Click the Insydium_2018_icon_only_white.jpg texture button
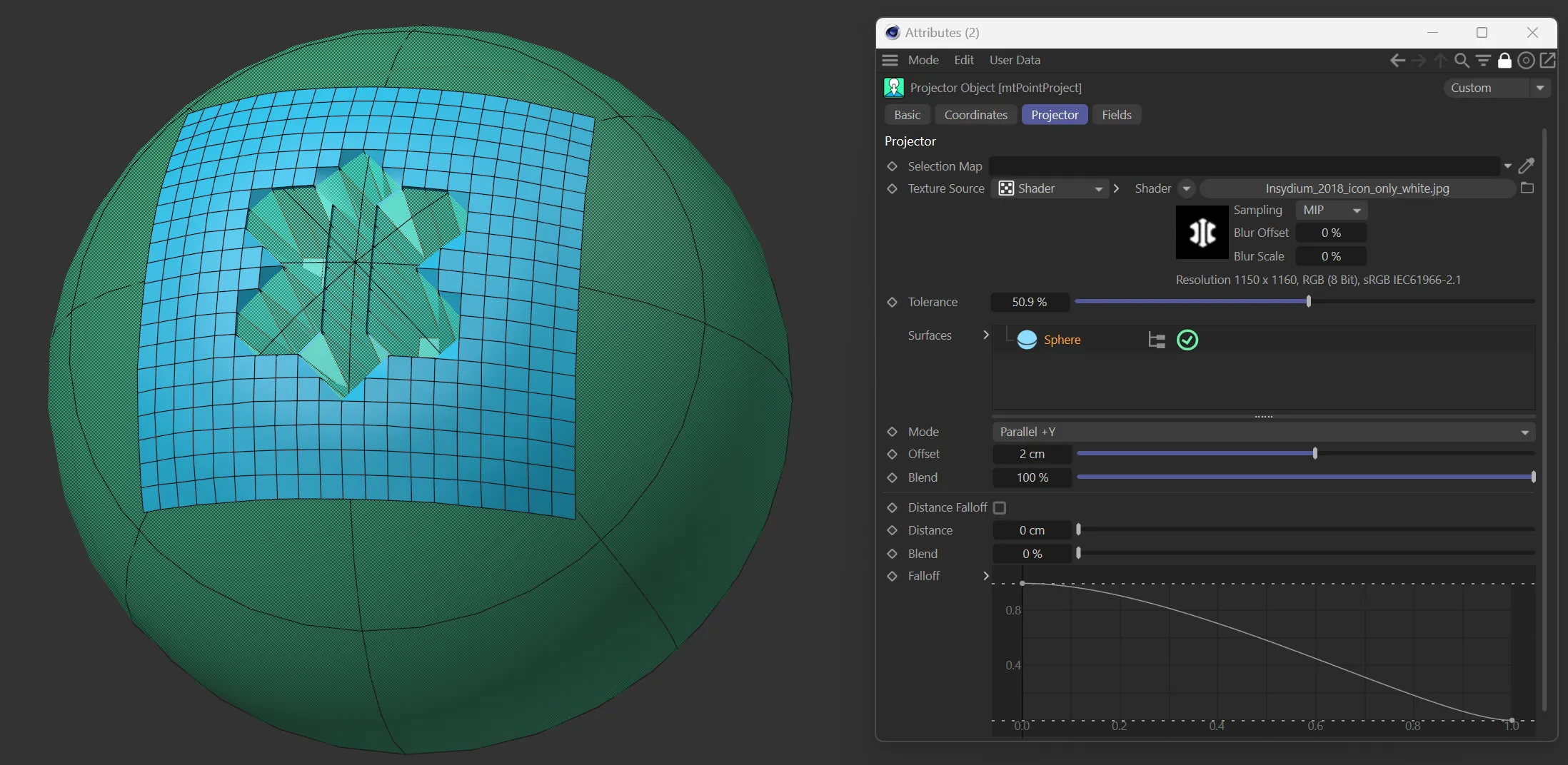The height and width of the screenshot is (765, 1568). (1357, 189)
